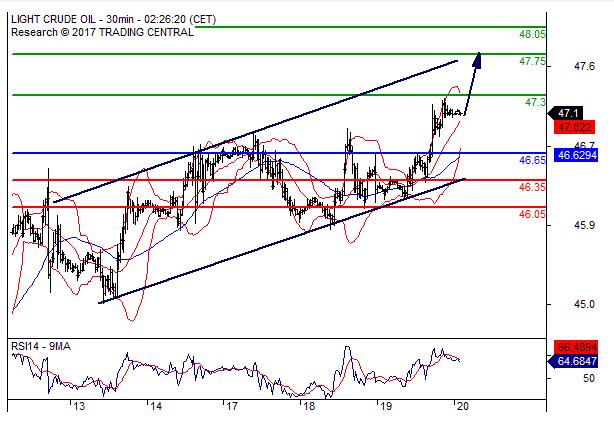This screenshot has height=424, width=614.
Task: Click the red 46.05 support label
Action: coord(532,214)
